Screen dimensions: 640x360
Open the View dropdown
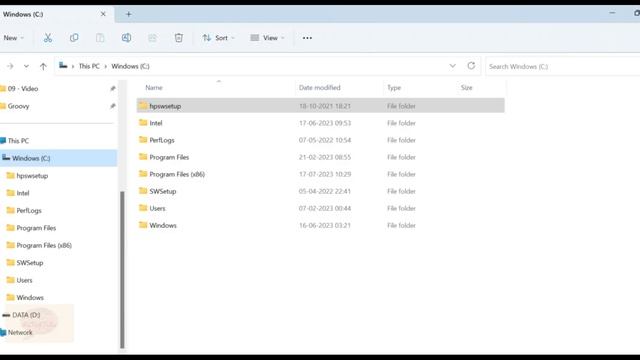(267, 38)
